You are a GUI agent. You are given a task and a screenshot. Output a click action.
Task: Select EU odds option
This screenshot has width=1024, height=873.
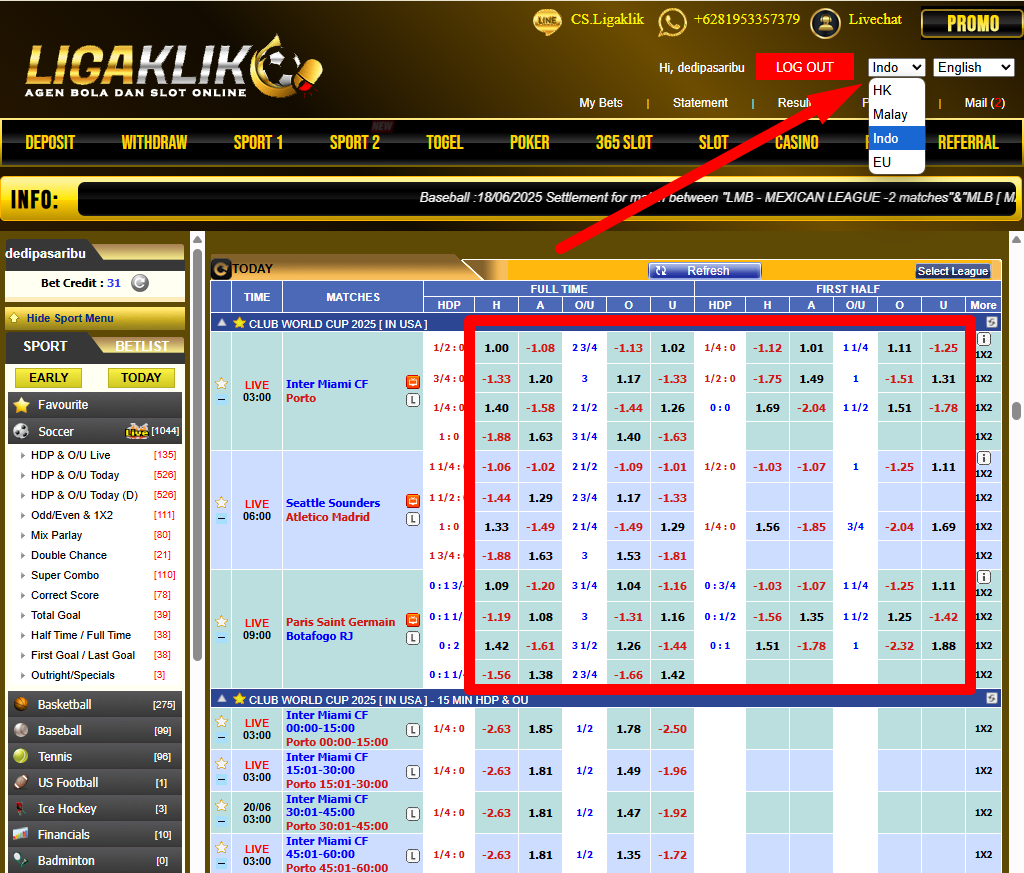tap(897, 162)
